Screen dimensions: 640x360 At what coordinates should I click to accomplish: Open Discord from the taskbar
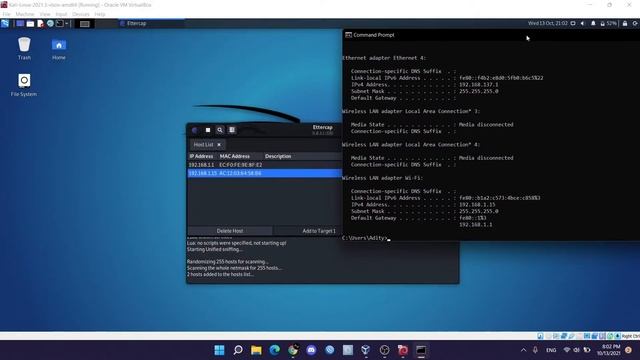click(x=311, y=350)
